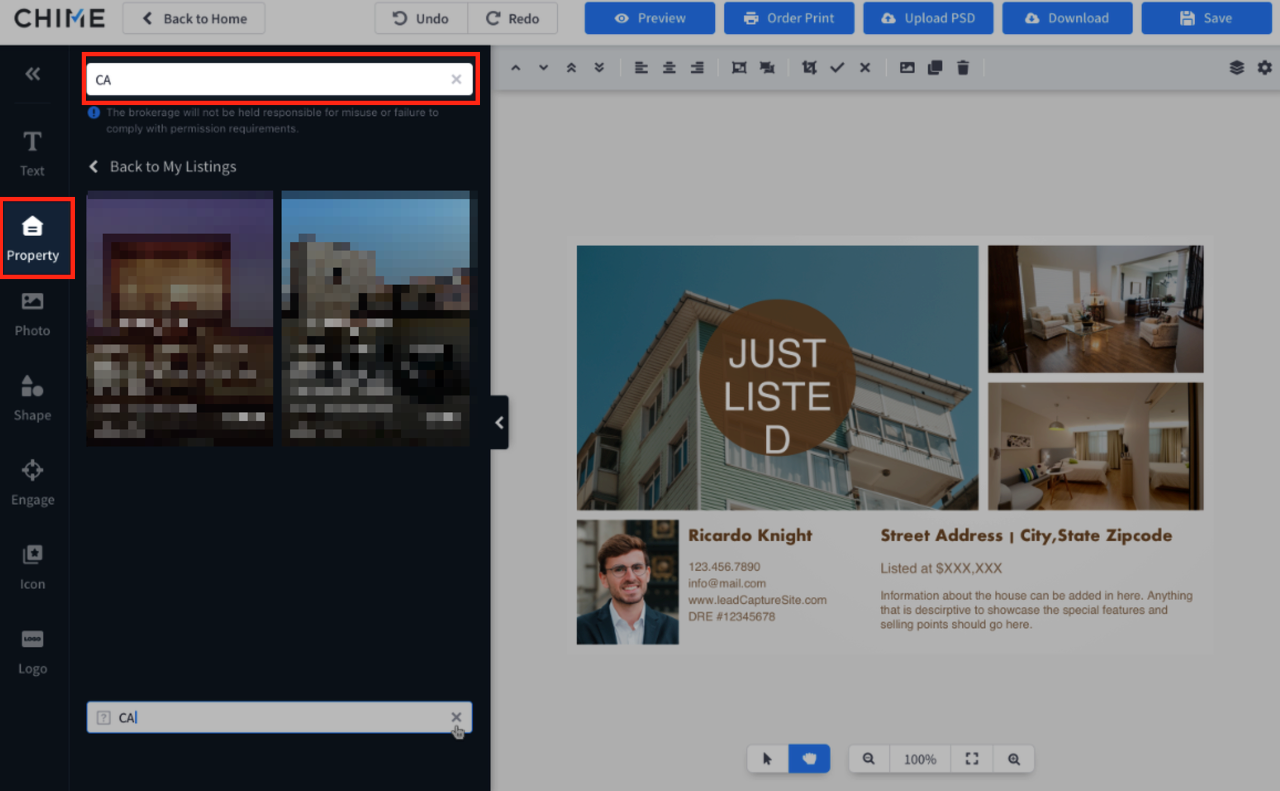Select the Listed at $XXX,XXX text

click(941, 568)
